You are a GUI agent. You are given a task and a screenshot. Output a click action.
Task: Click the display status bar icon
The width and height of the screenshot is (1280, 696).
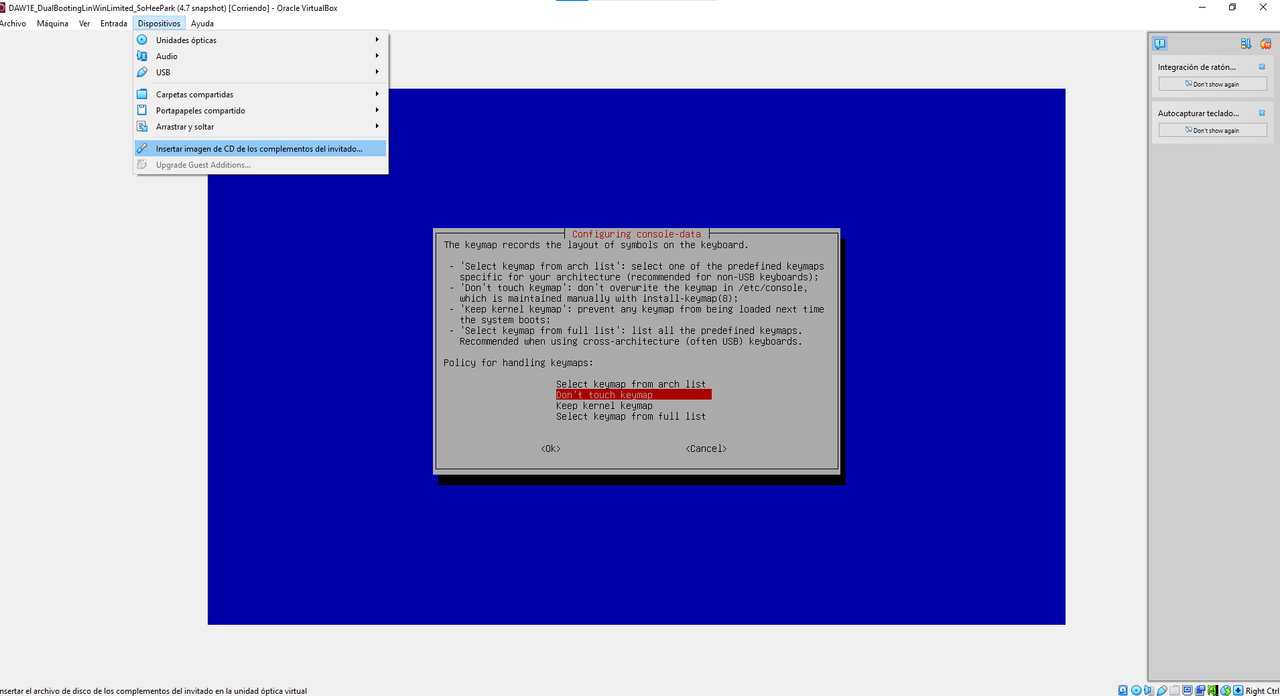coord(1187,690)
